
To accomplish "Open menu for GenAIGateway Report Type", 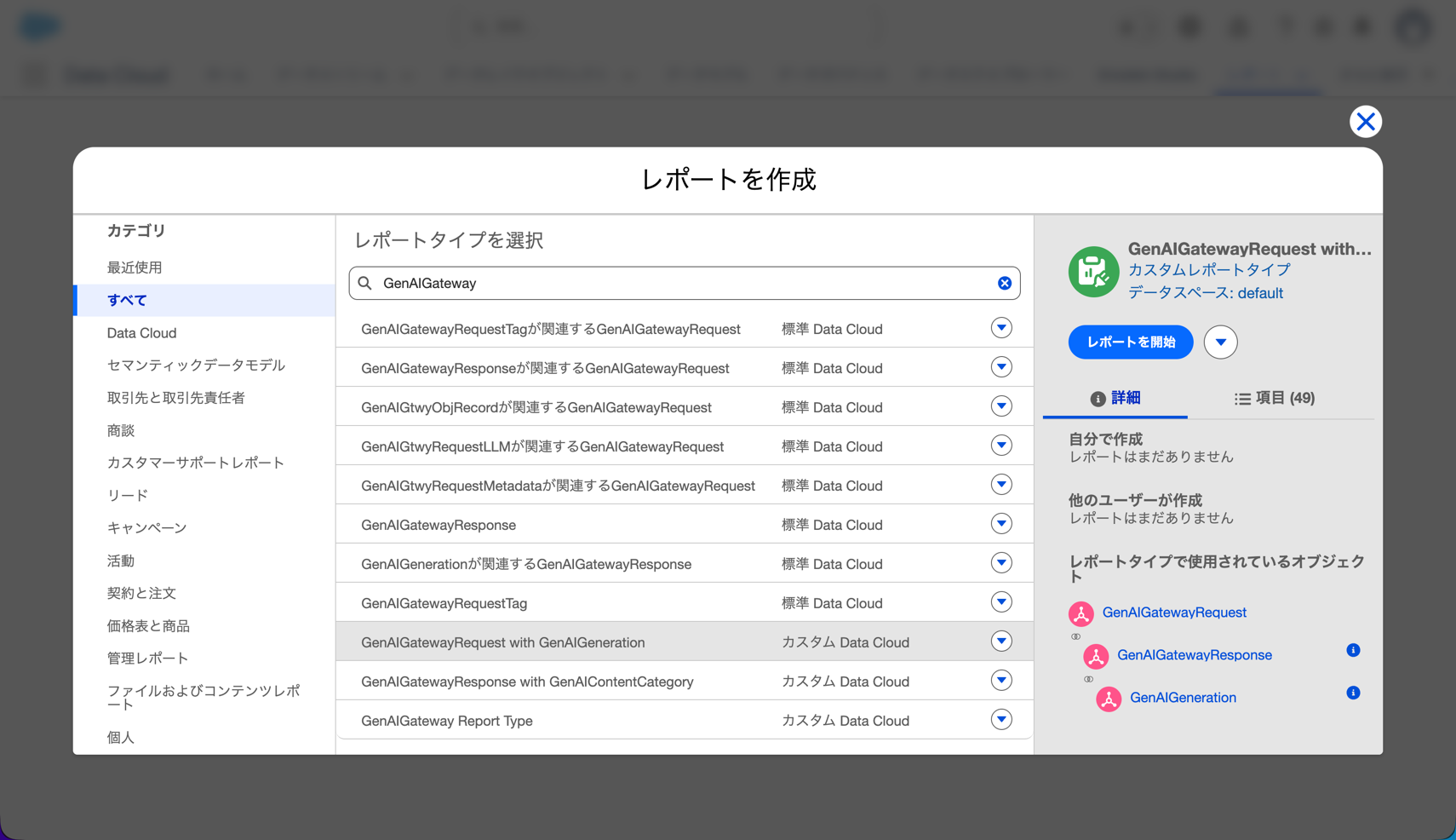I will pyautogui.click(x=1001, y=720).
